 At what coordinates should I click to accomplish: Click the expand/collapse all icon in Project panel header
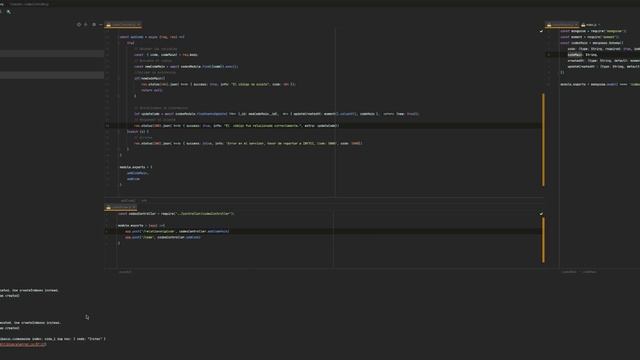tap(86, 24)
